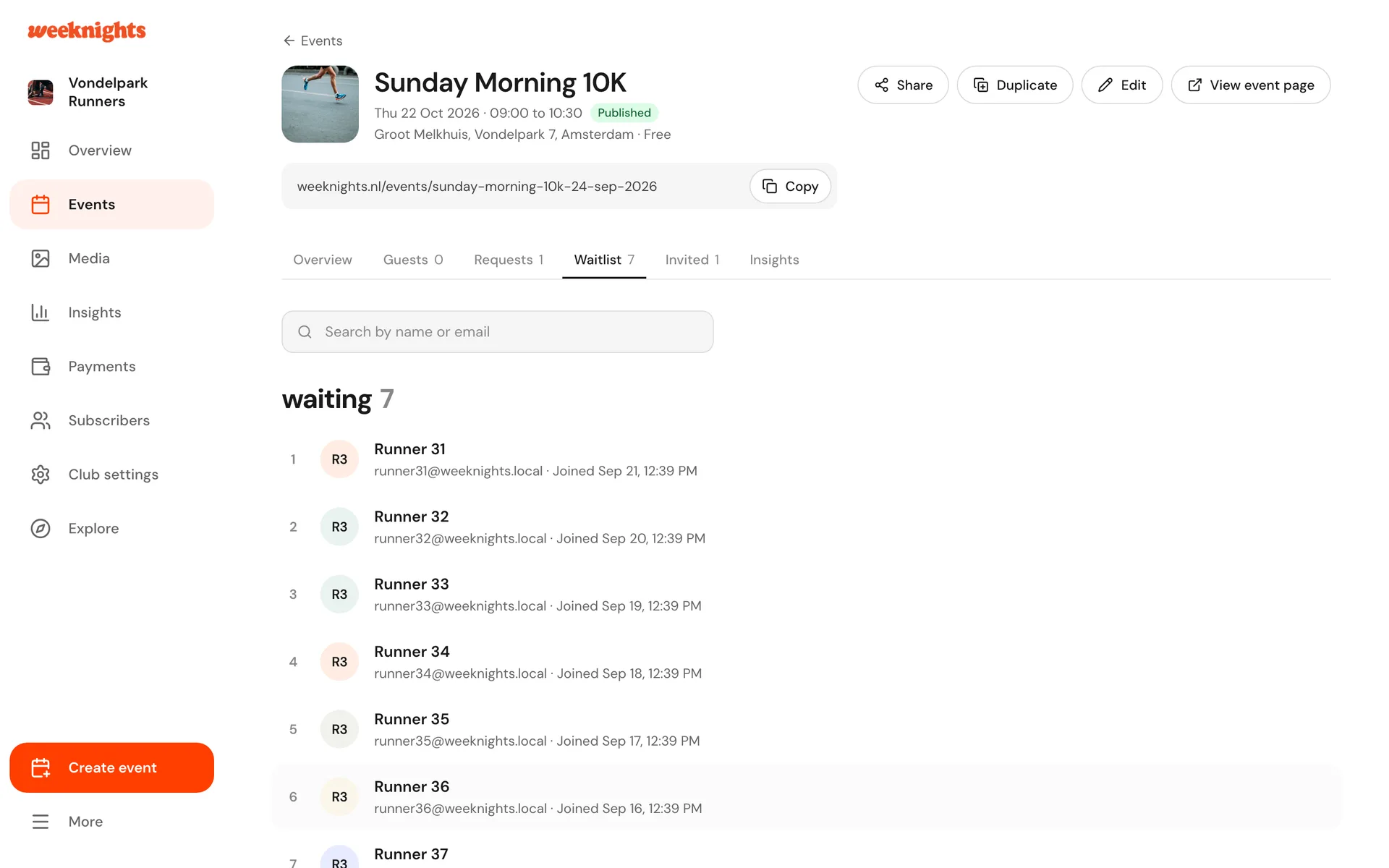
Task: Click the external link icon for event page
Action: (1195, 85)
